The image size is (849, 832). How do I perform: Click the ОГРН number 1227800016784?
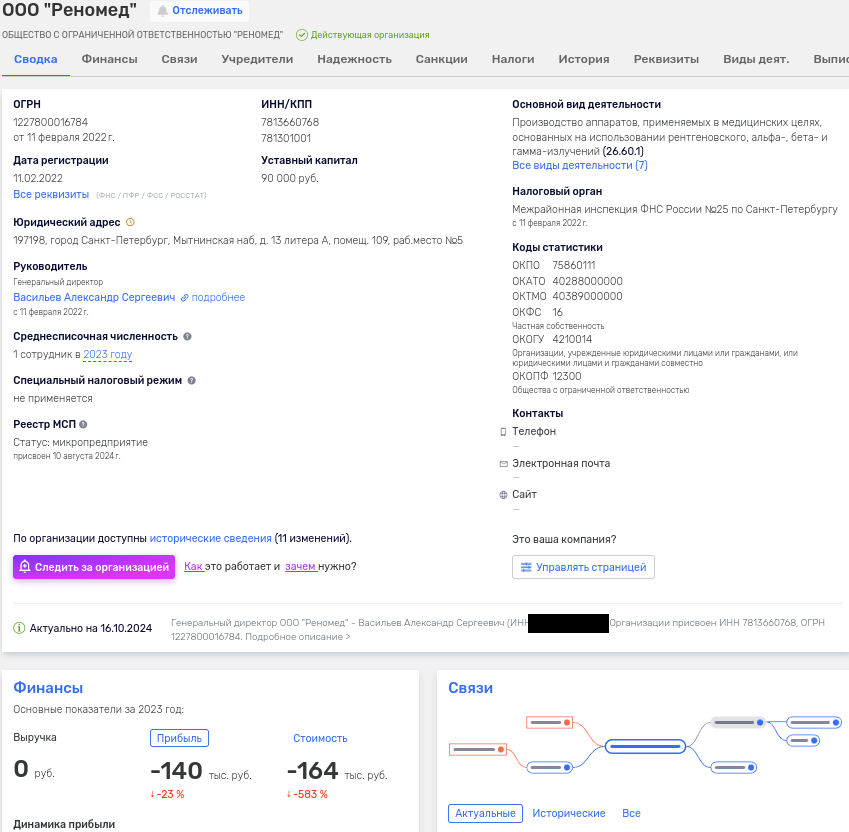point(50,122)
